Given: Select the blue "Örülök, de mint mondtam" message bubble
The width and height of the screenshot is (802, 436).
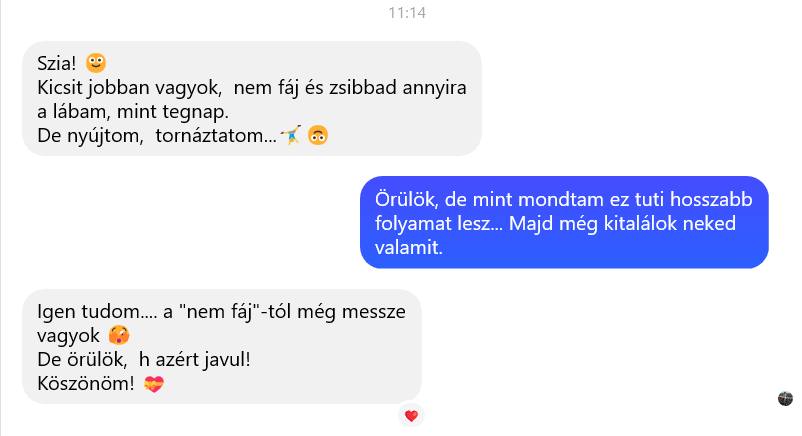Looking at the screenshot, I should 564,222.
